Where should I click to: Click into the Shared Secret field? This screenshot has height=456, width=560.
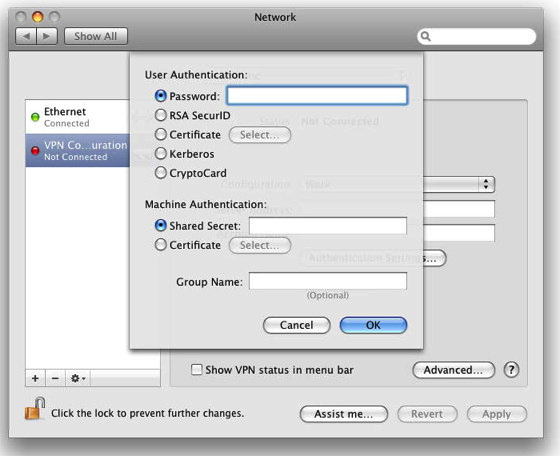pyautogui.click(x=328, y=226)
